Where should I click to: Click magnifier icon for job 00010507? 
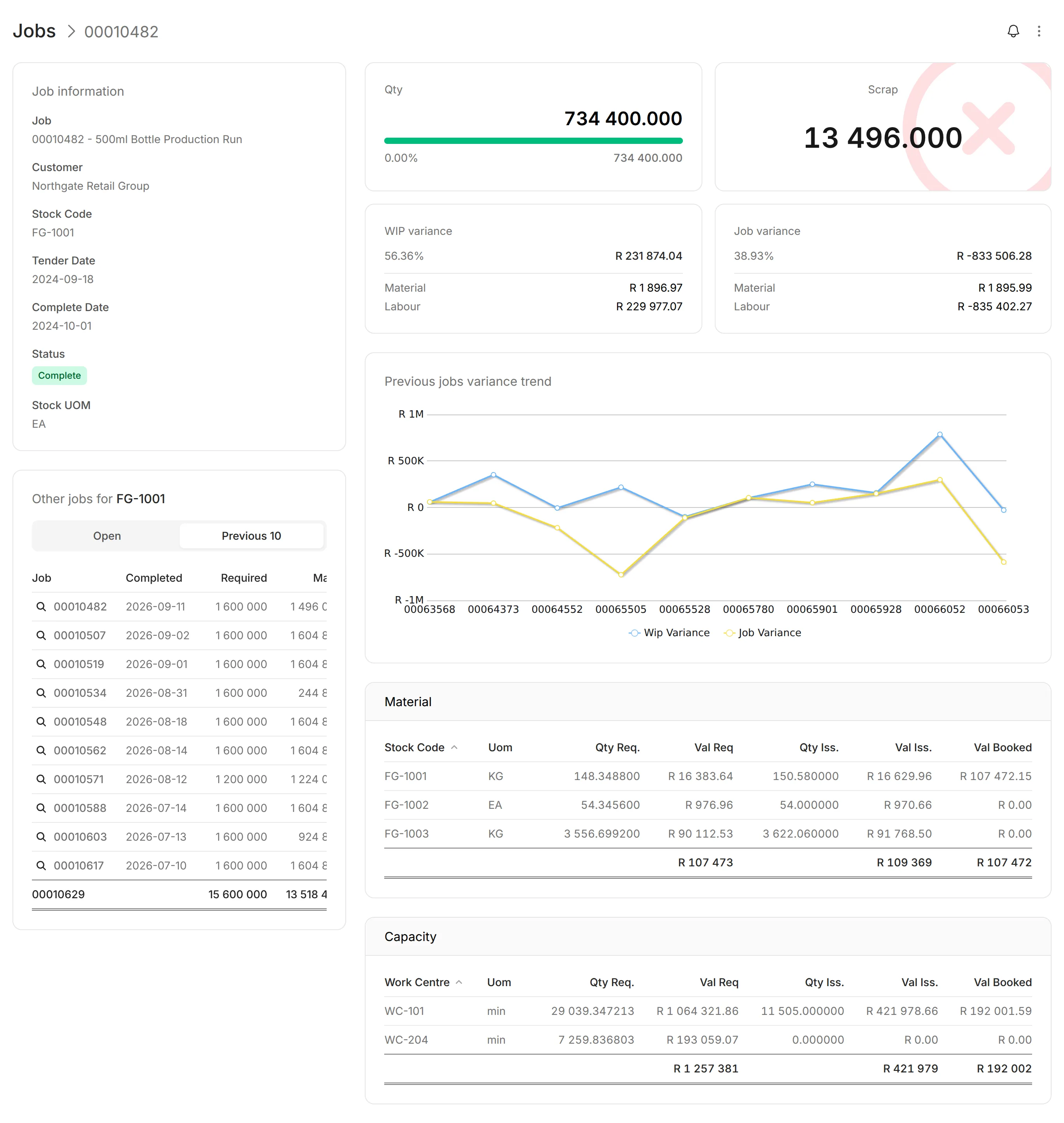pos(41,635)
